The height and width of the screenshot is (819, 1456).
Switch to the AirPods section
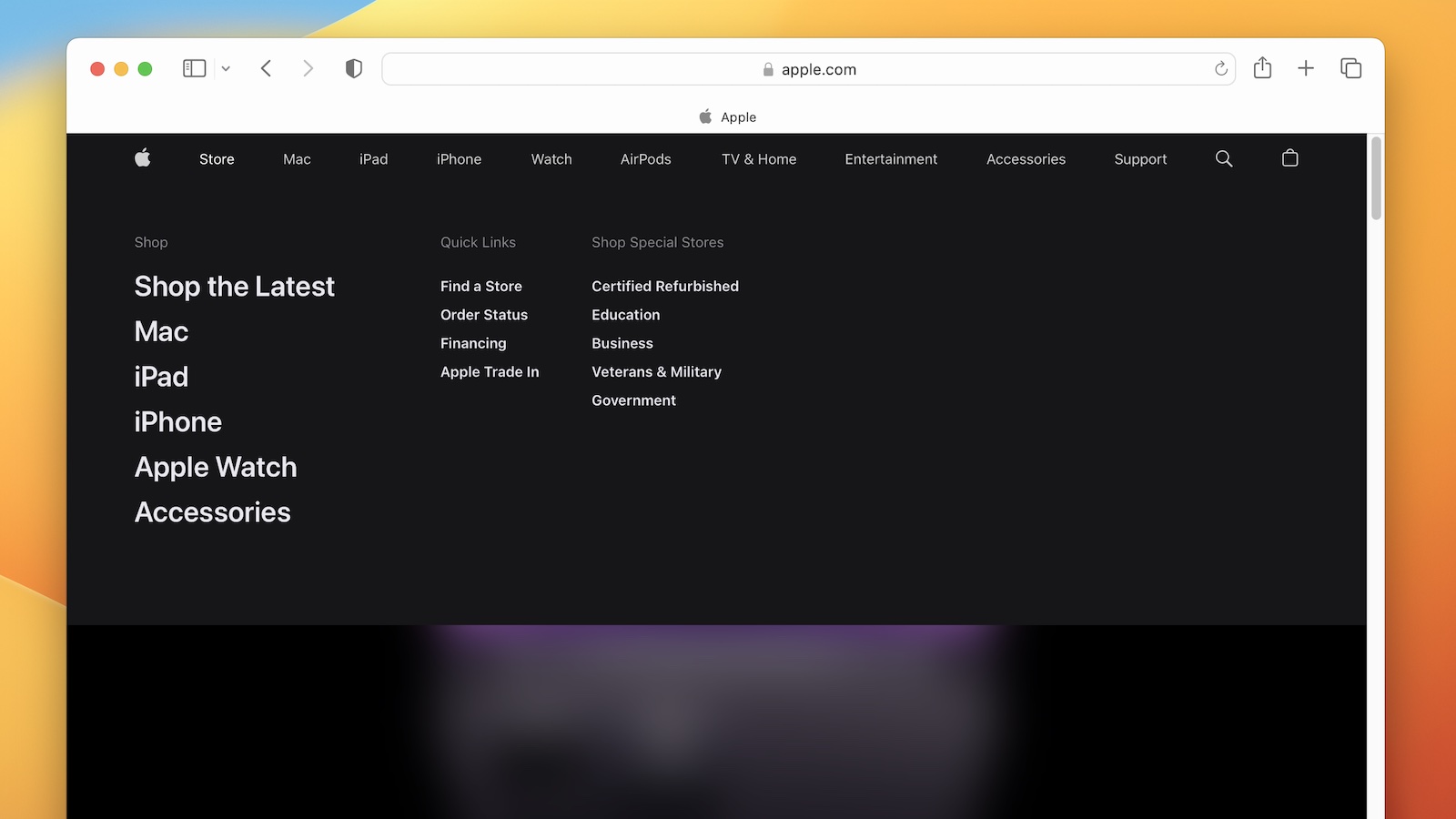[645, 158]
